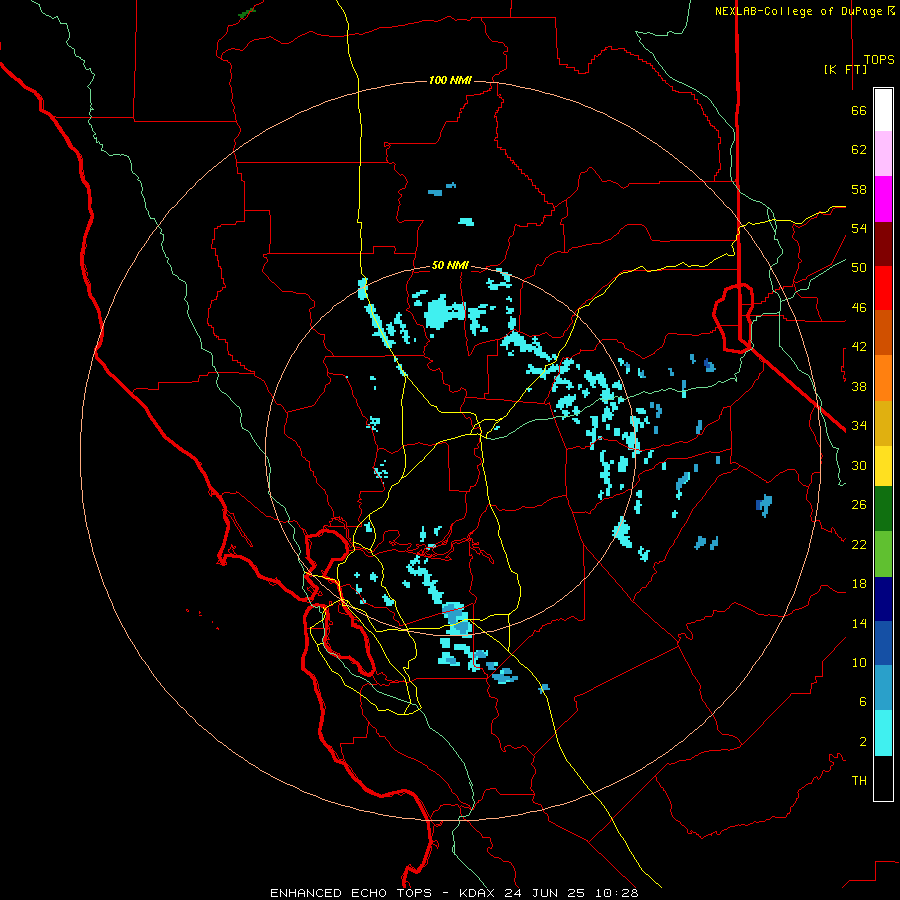
Task: Click the "[K FT]" units label
Action: 845,69
